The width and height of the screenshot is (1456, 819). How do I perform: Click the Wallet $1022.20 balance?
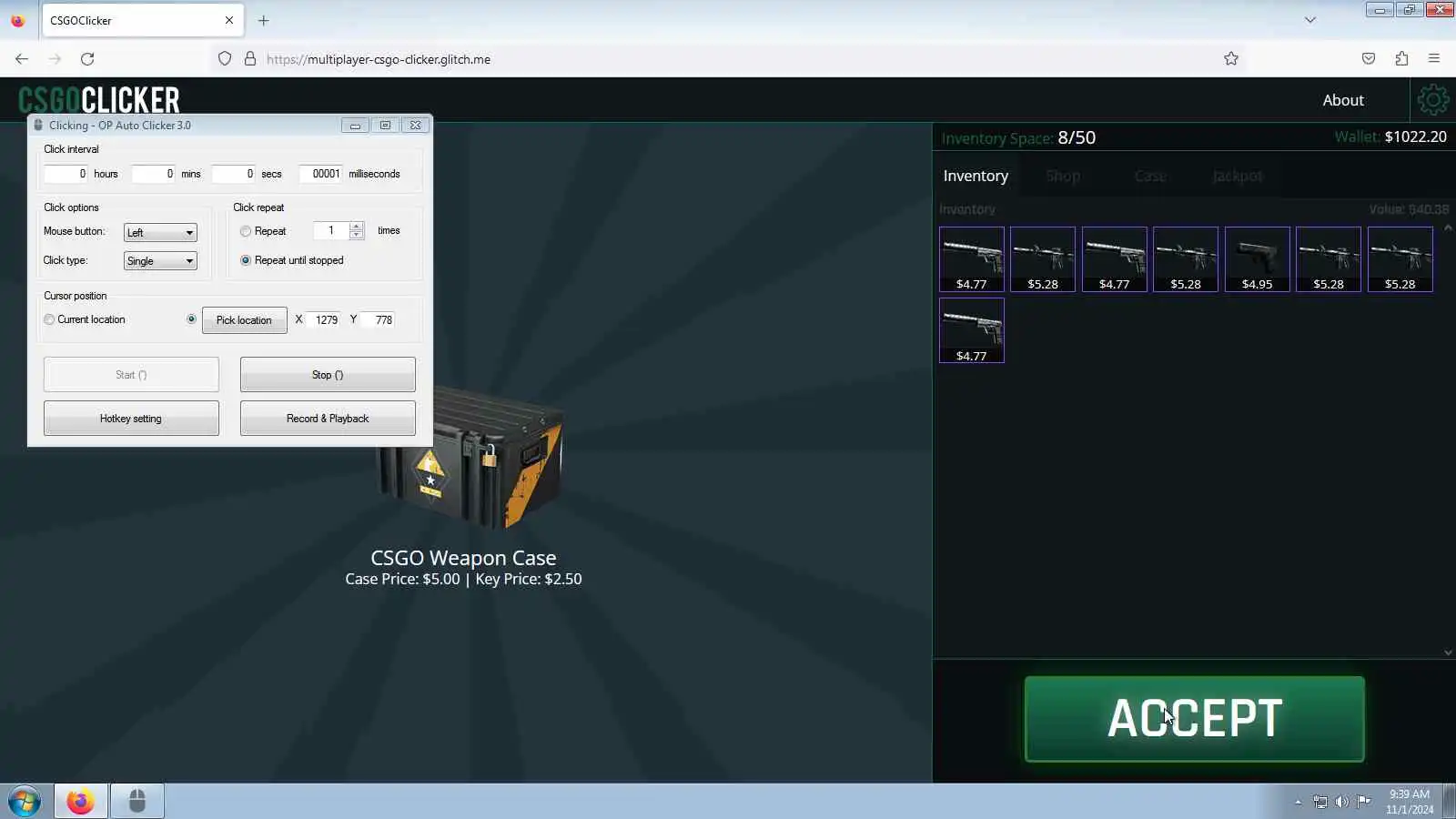(1390, 136)
